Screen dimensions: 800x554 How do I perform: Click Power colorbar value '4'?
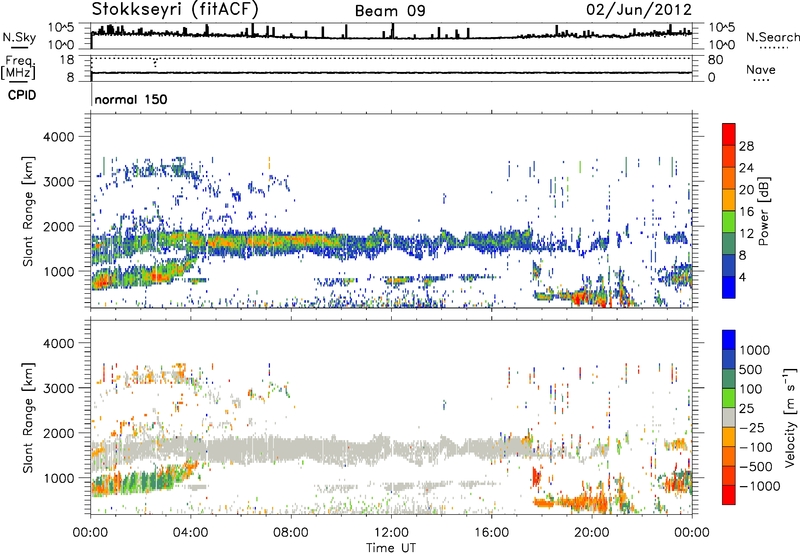743,277
